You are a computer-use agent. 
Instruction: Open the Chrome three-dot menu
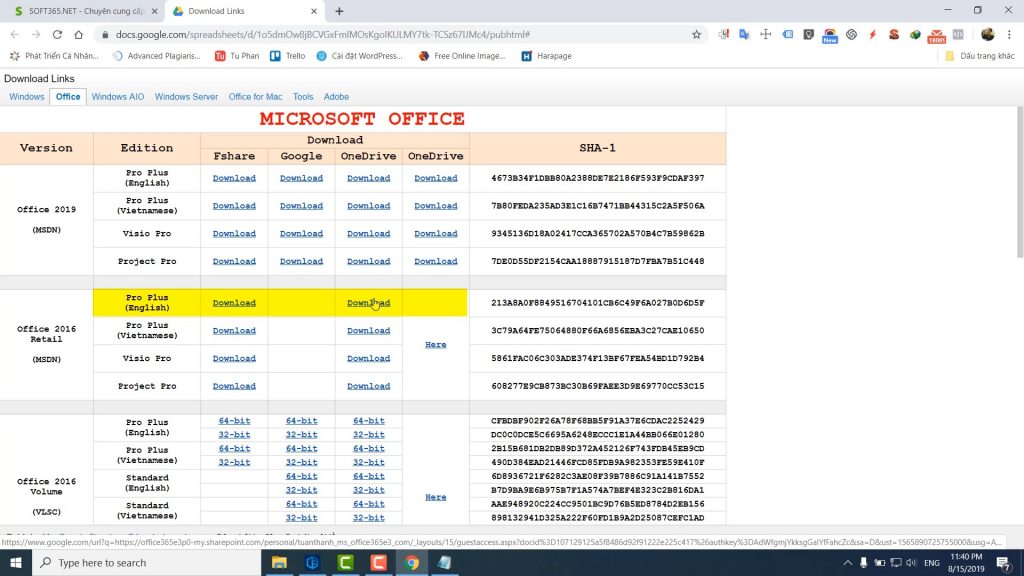pos(1009,35)
